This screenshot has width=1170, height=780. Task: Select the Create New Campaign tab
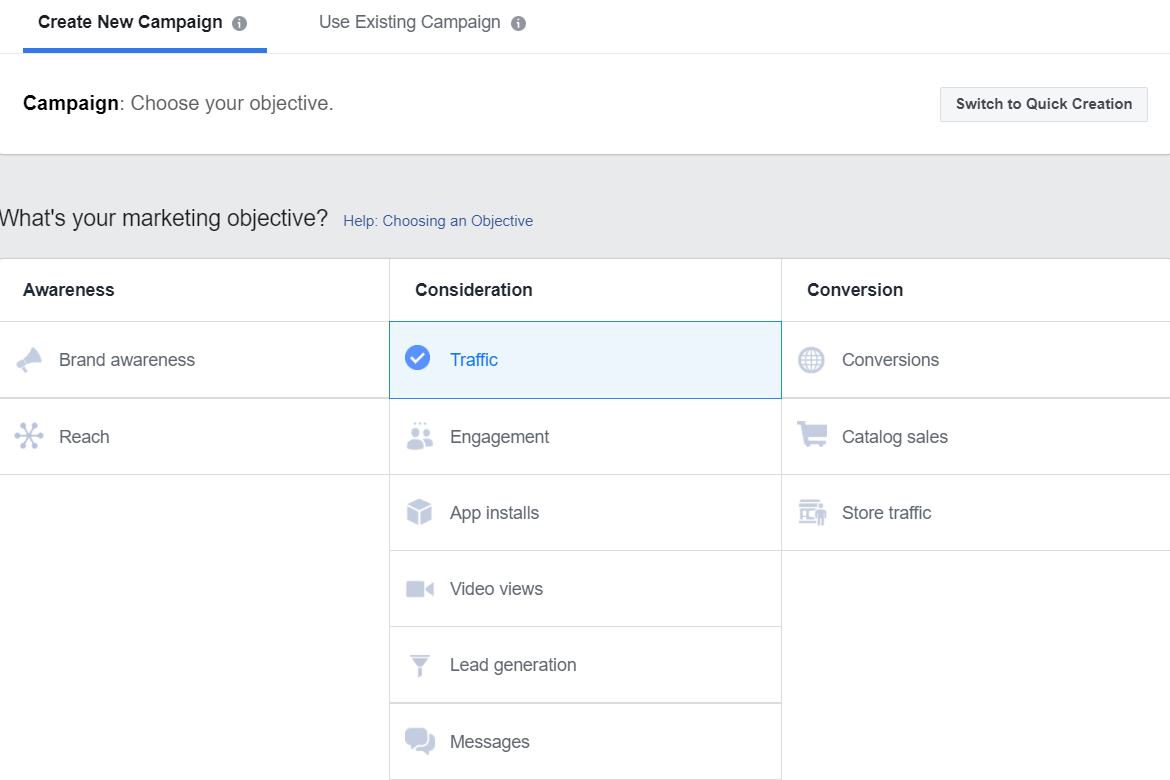click(x=130, y=22)
